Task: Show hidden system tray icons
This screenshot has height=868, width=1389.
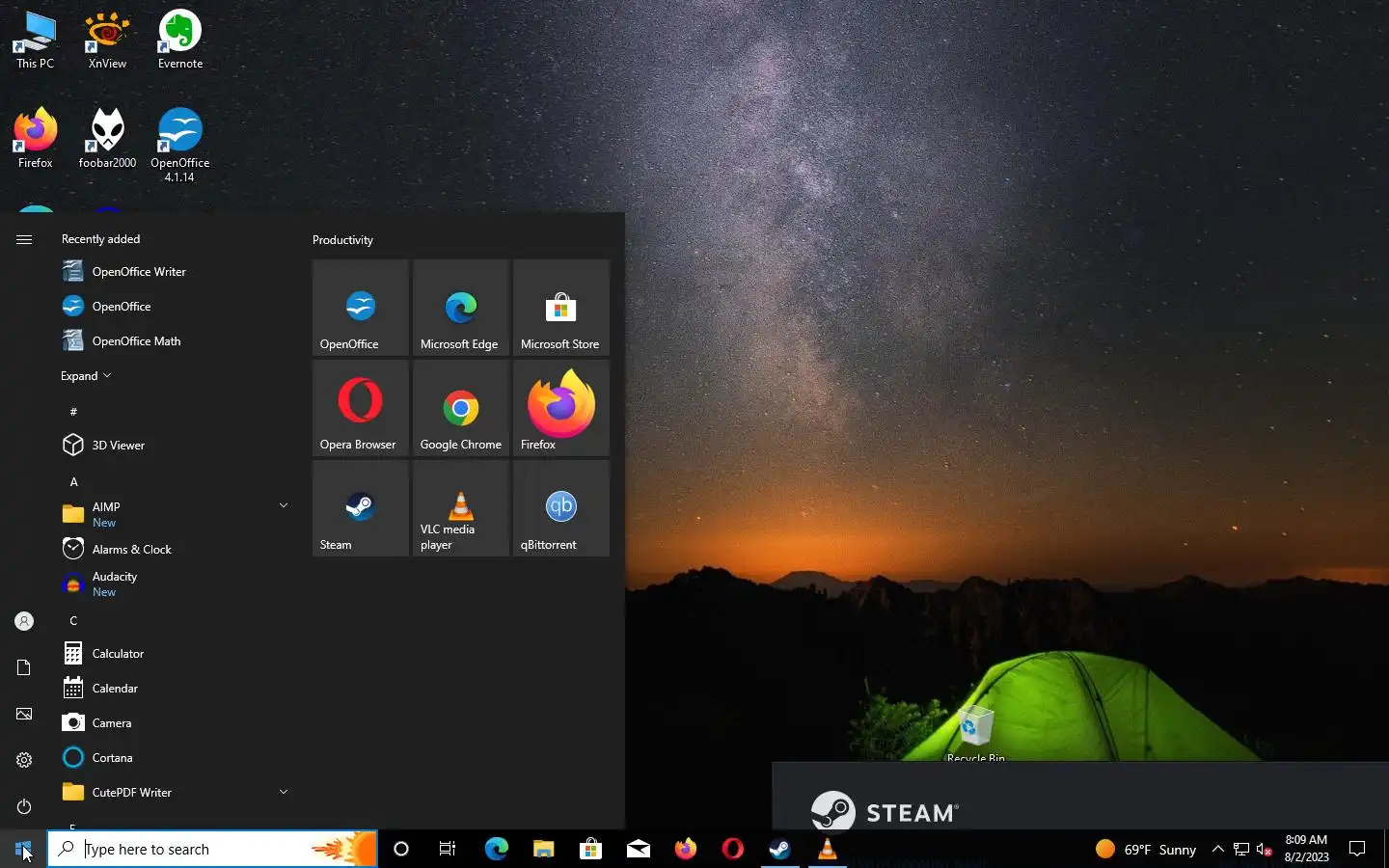Action: coord(1217,849)
